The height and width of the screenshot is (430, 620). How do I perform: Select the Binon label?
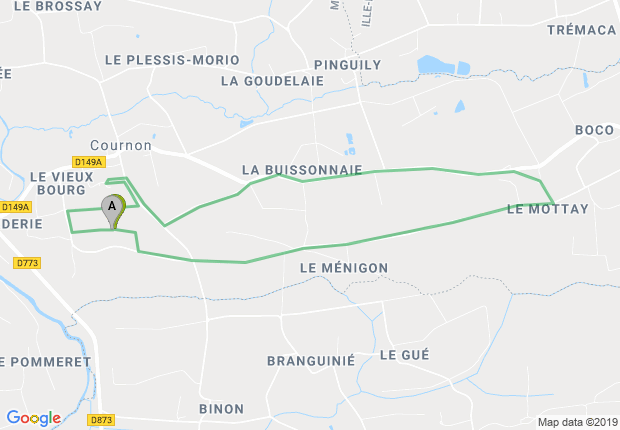[221, 409]
